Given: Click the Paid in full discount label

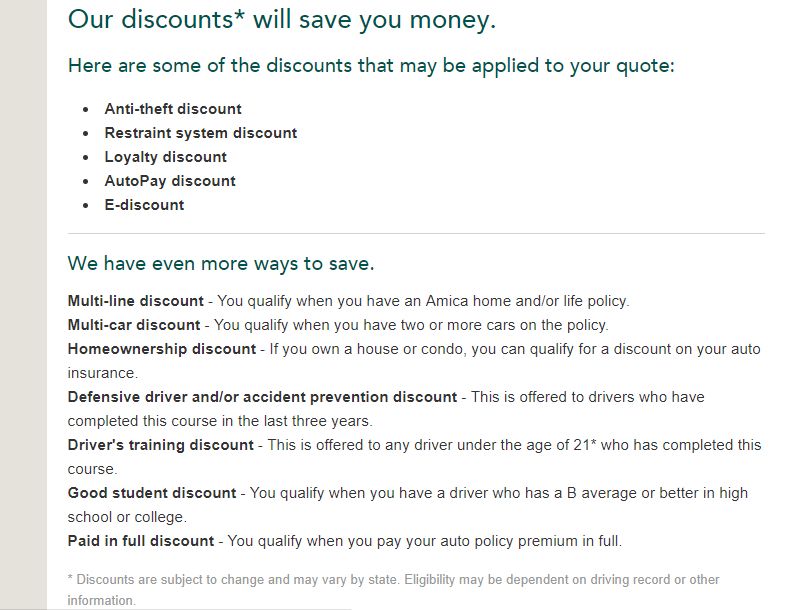Looking at the screenshot, I should pos(141,541).
